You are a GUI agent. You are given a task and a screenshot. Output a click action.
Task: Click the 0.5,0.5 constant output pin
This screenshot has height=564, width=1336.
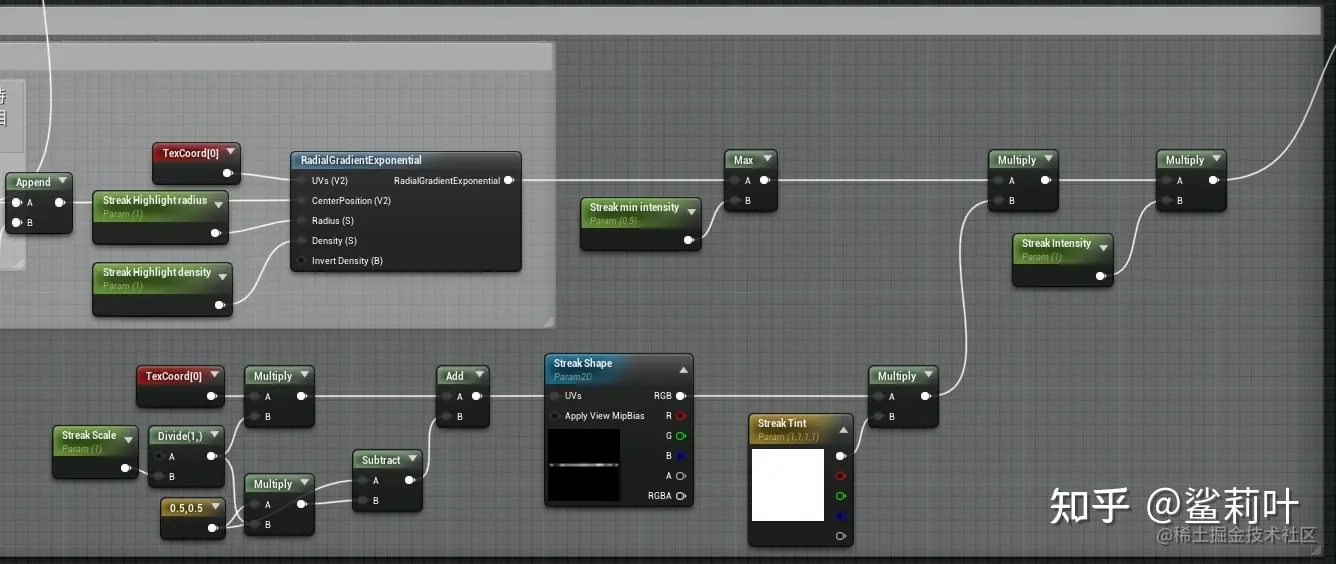tap(211, 528)
